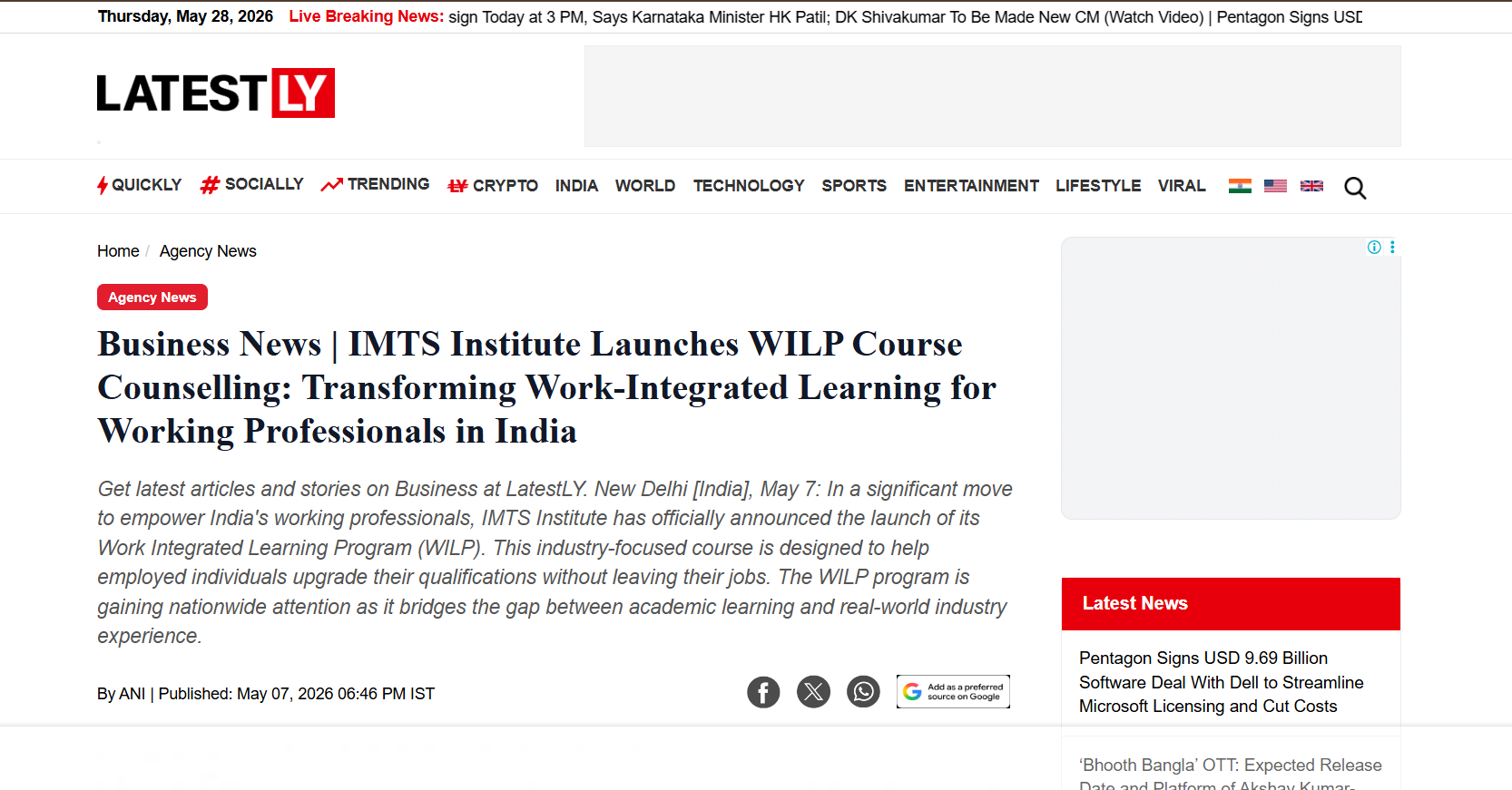Image resolution: width=1512 pixels, height=790 pixels.
Task: Open ad options three-dot menu
Action: (1392, 247)
